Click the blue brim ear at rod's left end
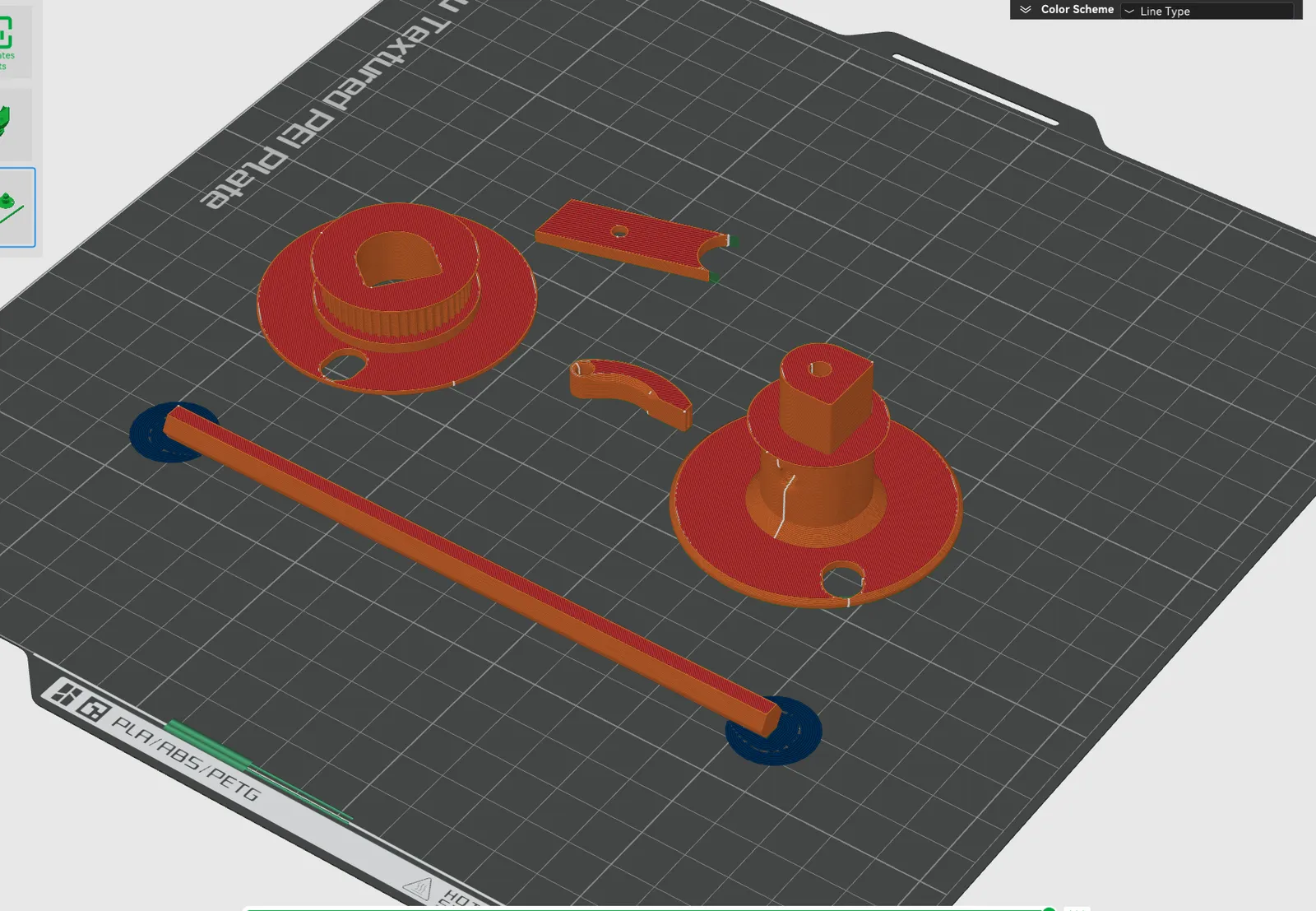The image size is (1316, 911). coord(171,433)
